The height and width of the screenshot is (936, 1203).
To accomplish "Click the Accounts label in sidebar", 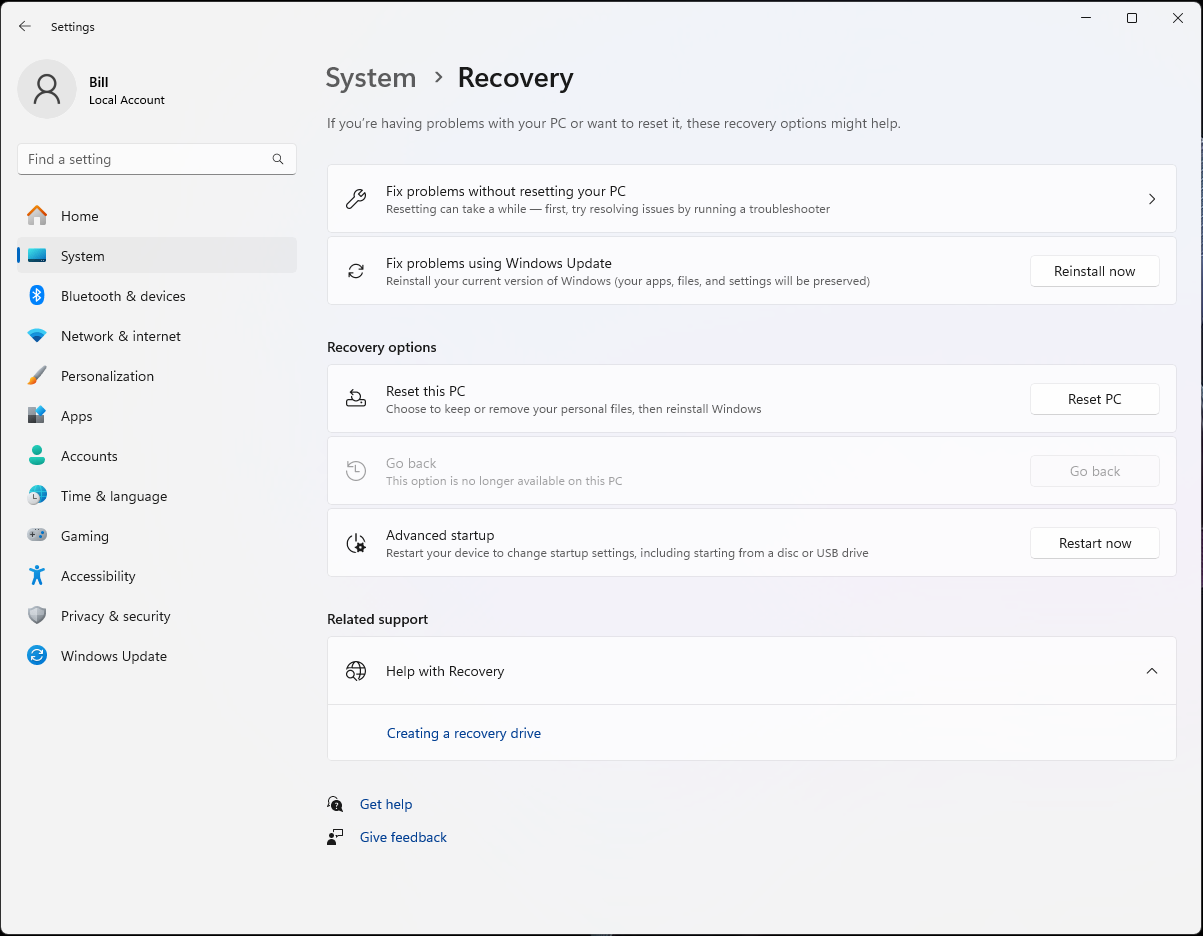I will pos(89,456).
